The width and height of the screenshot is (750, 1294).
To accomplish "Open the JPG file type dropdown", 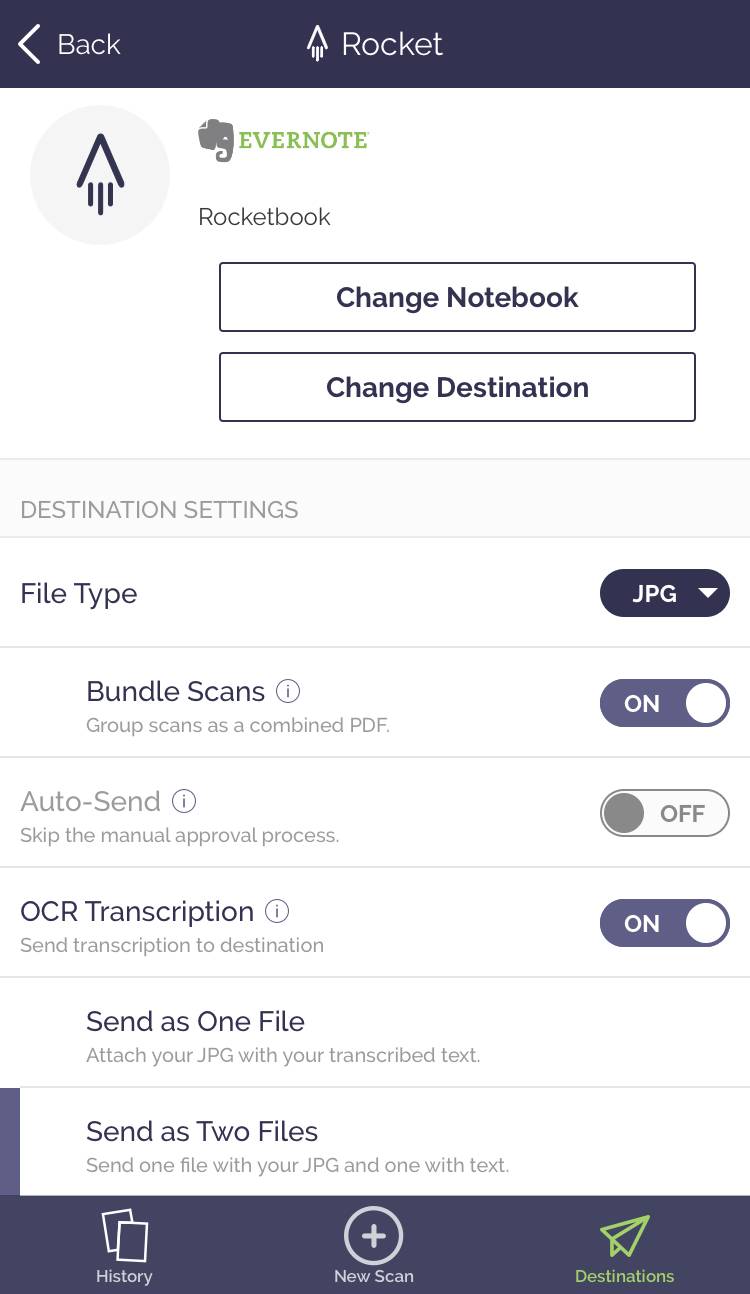I will [x=664, y=594].
